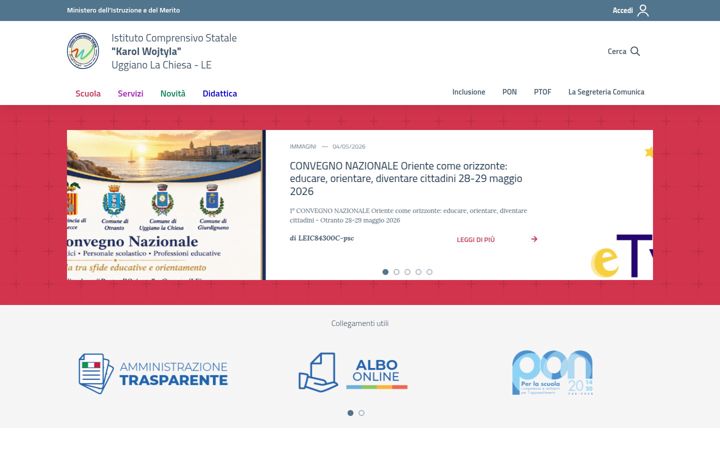Click the magnifying glass search icon

635,51
